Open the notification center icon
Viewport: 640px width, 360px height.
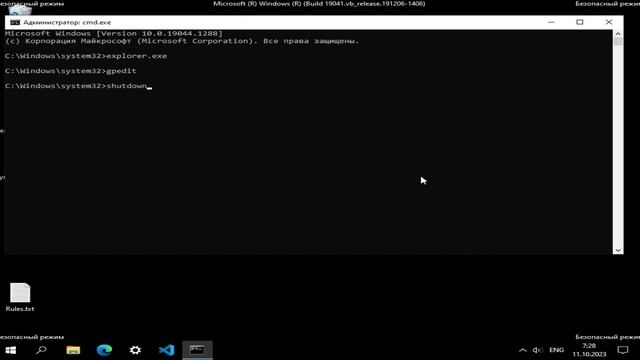[622, 350]
